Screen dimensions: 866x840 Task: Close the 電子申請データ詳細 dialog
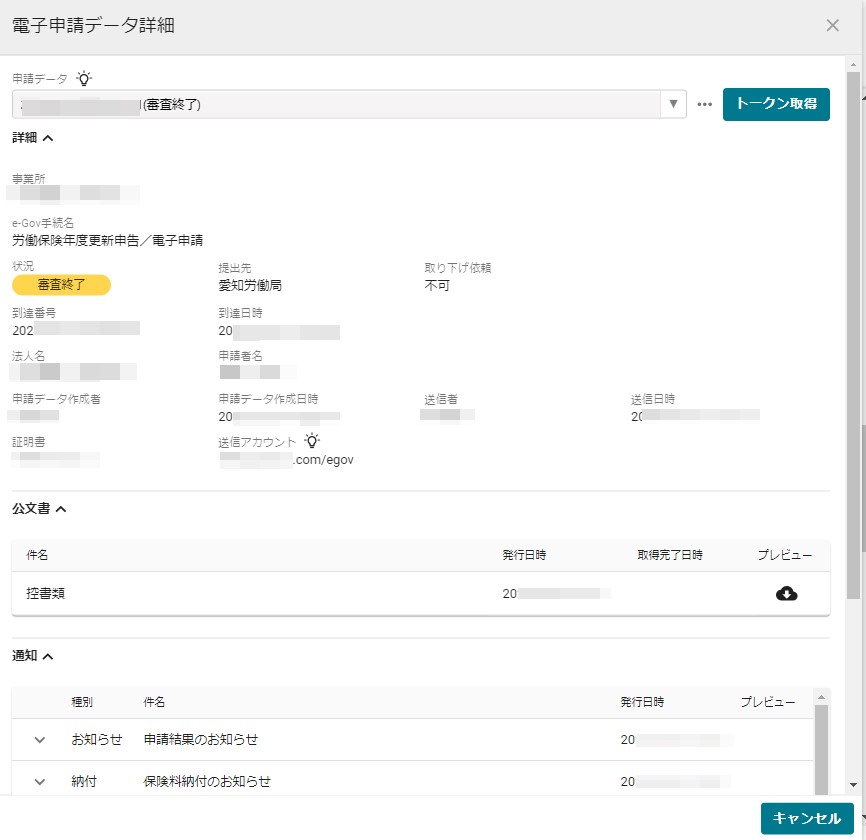click(832, 25)
